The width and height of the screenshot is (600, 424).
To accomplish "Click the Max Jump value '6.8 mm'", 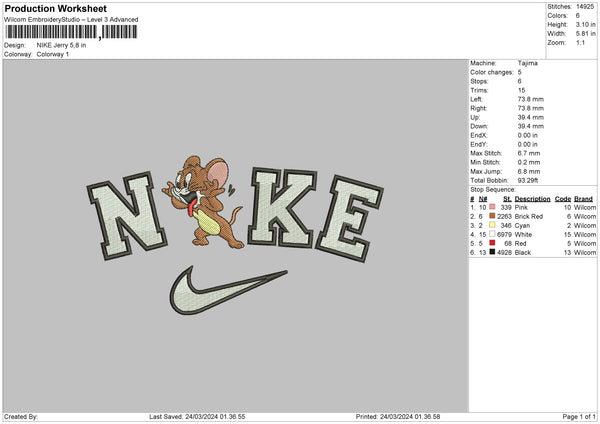I will point(529,171).
